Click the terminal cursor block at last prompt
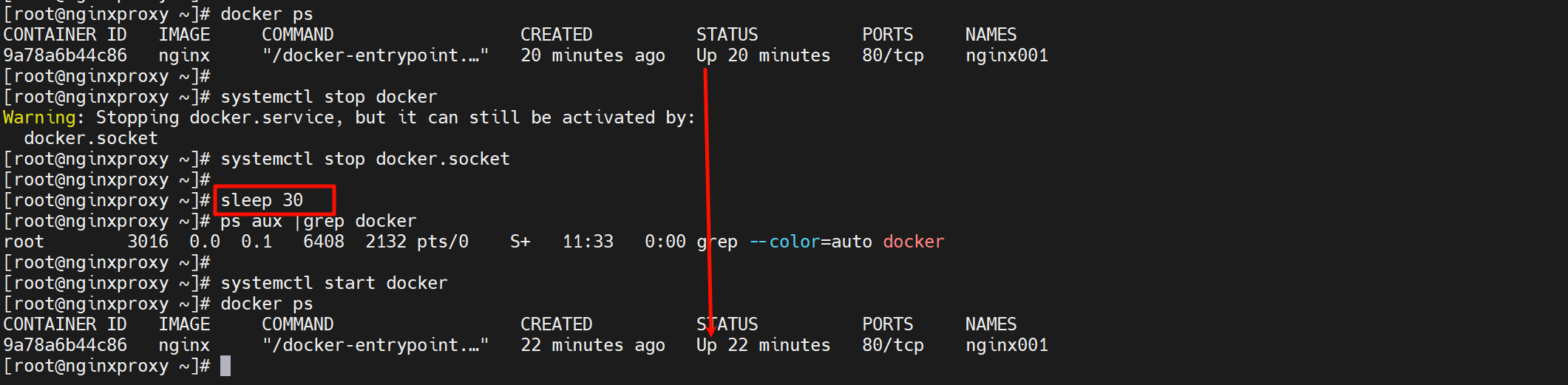The height and width of the screenshot is (385, 1568). tap(225, 366)
